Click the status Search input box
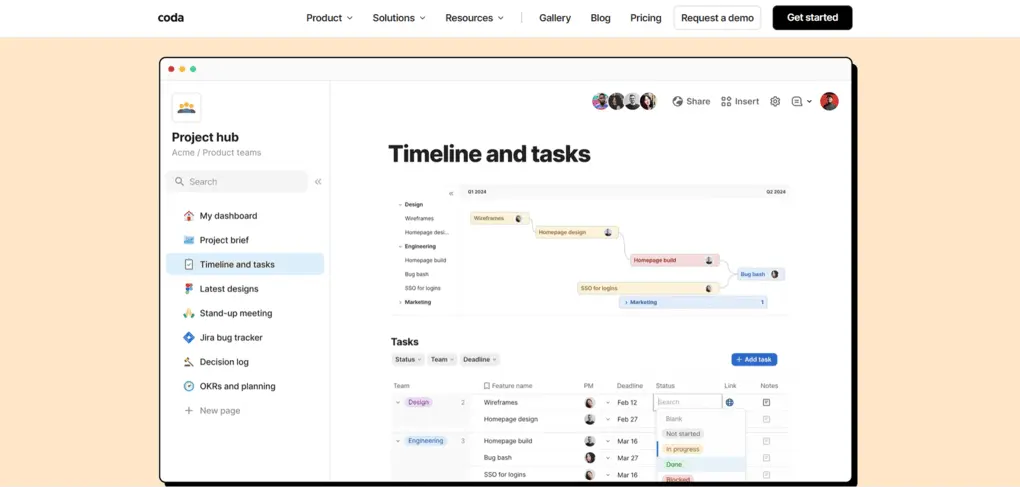The image size is (1020, 487). 688,402
